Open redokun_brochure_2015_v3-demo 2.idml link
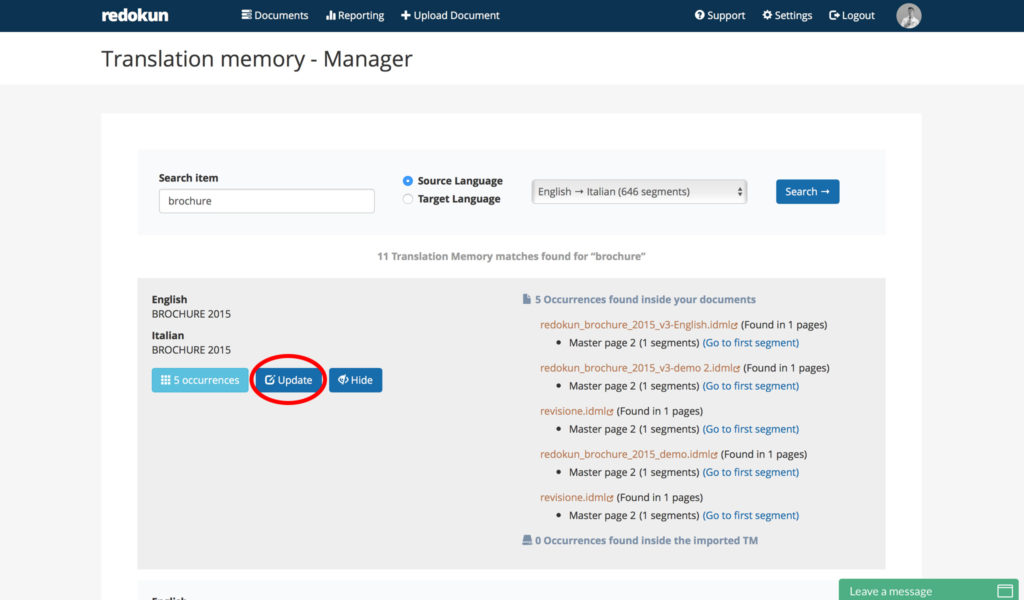Screen dimensions: 1024x600 640,368
